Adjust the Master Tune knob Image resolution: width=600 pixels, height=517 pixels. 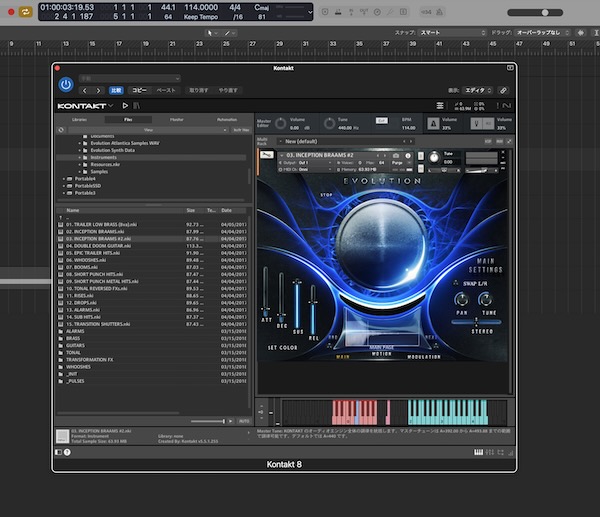point(329,123)
